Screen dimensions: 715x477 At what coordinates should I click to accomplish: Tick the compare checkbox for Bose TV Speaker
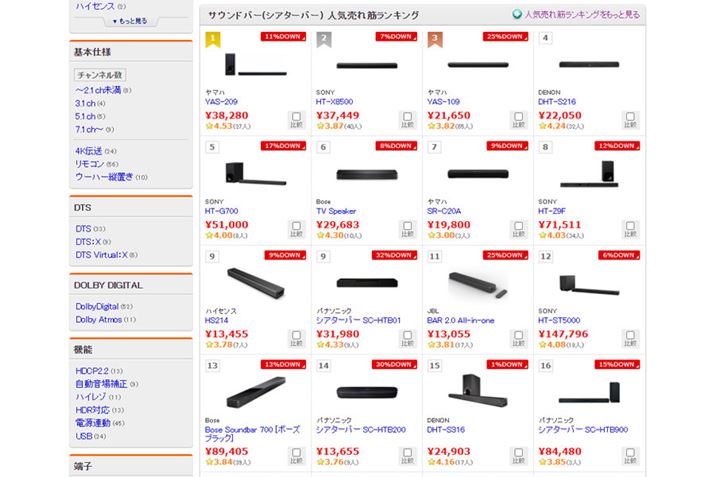tap(407, 227)
